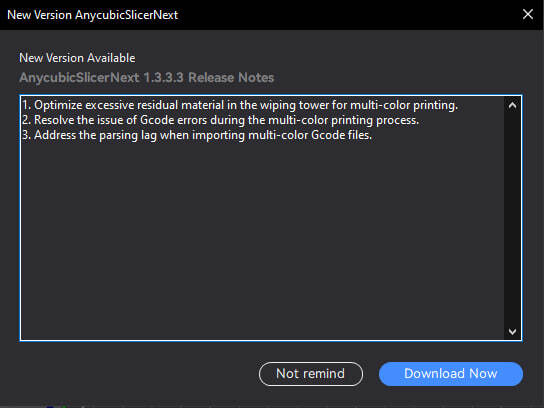
Task: Click the release notes scroll down arrow
Action: pos(512,331)
